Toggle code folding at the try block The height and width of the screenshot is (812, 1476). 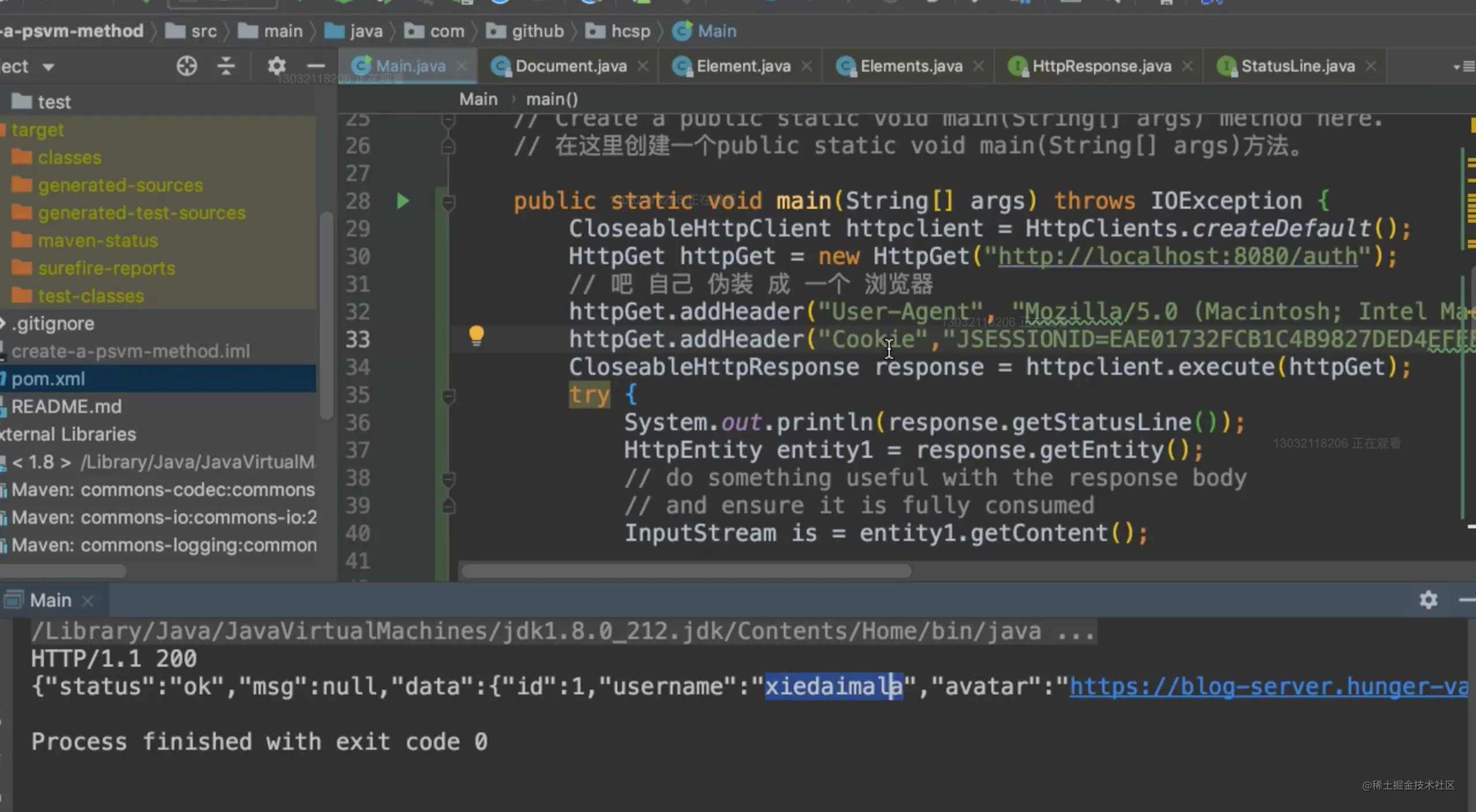pos(448,396)
